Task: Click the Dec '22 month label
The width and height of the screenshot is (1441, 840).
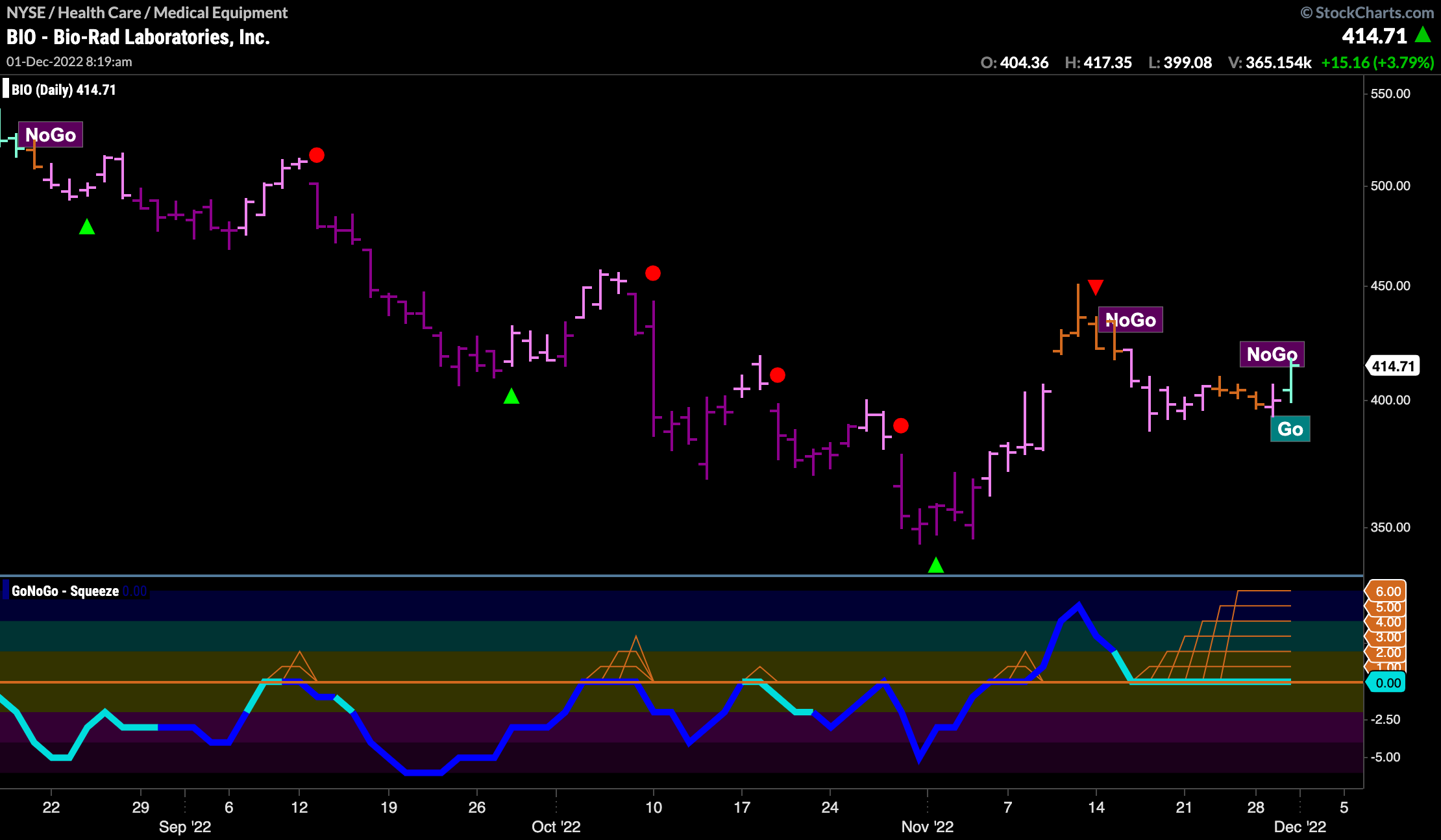Action: click(1300, 826)
